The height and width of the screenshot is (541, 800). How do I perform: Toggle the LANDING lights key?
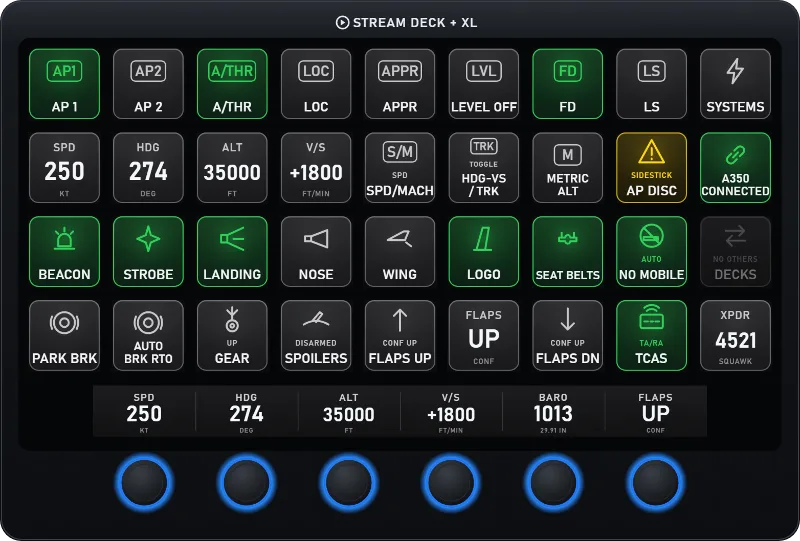pyautogui.click(x=232, y=252)
